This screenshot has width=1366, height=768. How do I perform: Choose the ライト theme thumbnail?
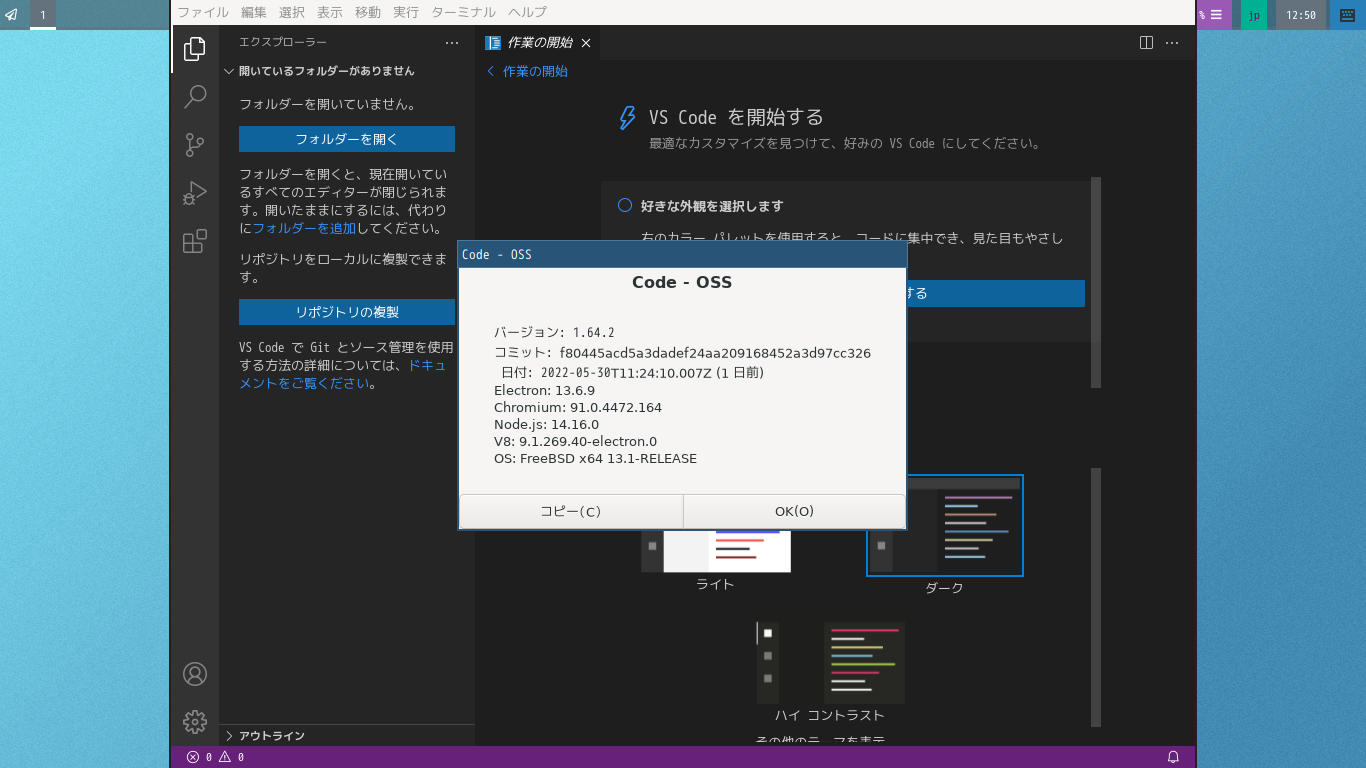click(716, 551)
